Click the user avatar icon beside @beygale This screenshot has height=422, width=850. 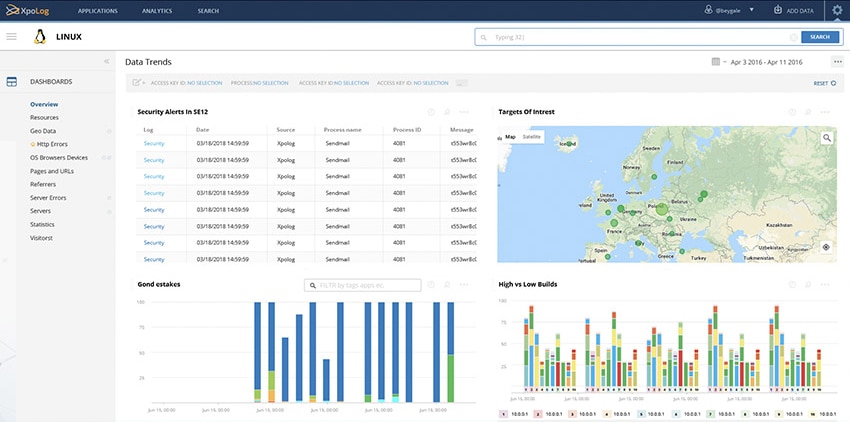point(708,10)
